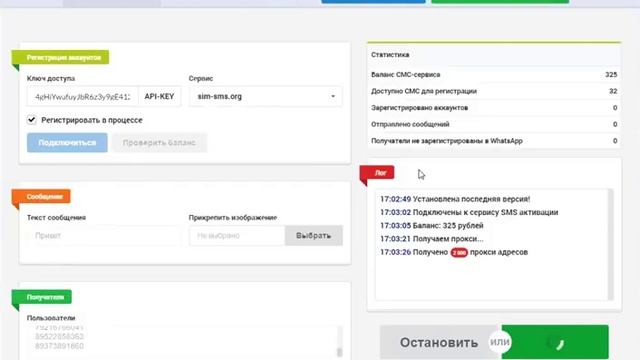Click the balance value 325
This screenshot has height=360, width=640.
tap(611, 75)
